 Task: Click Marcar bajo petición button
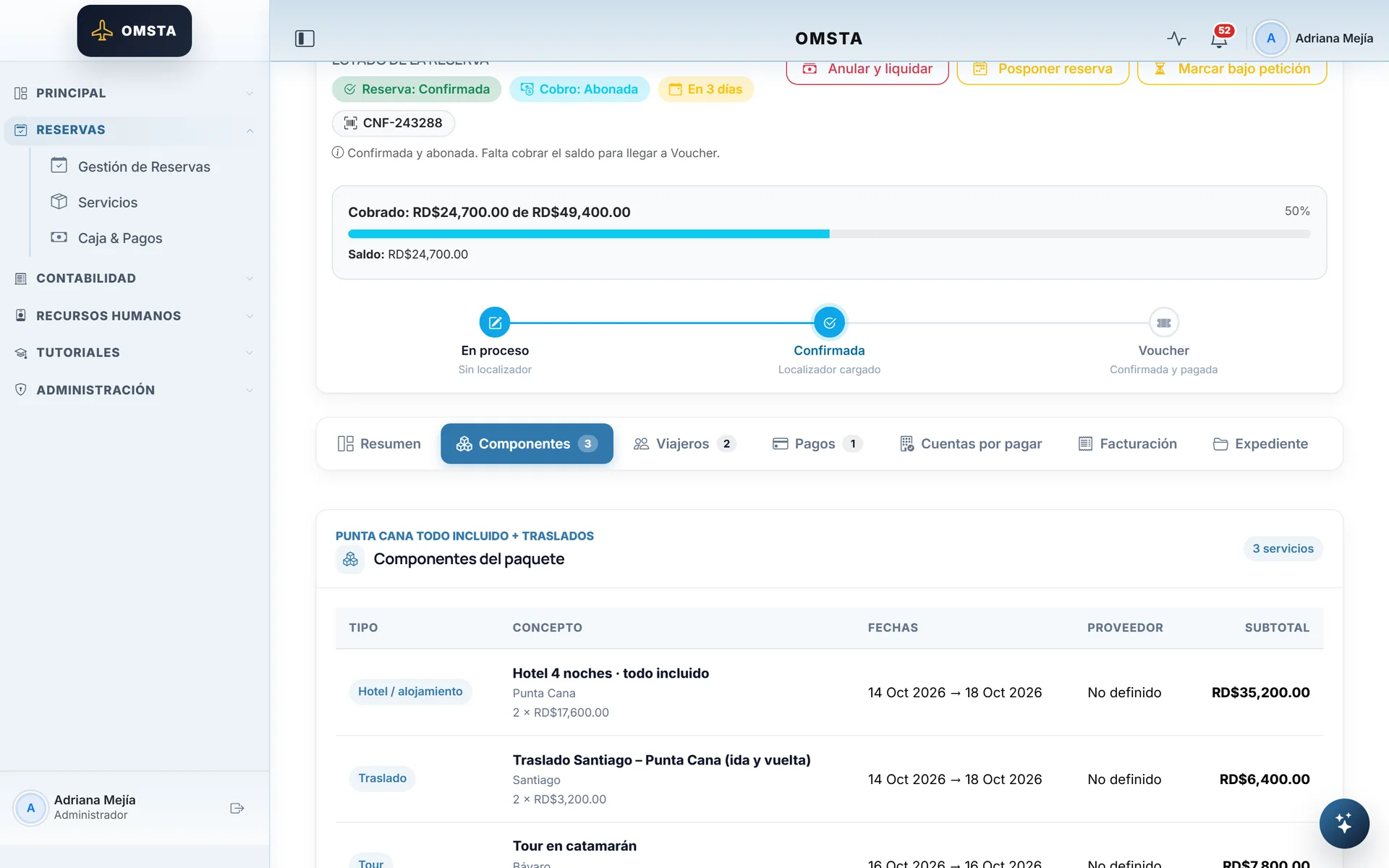tap(1231, 69)
